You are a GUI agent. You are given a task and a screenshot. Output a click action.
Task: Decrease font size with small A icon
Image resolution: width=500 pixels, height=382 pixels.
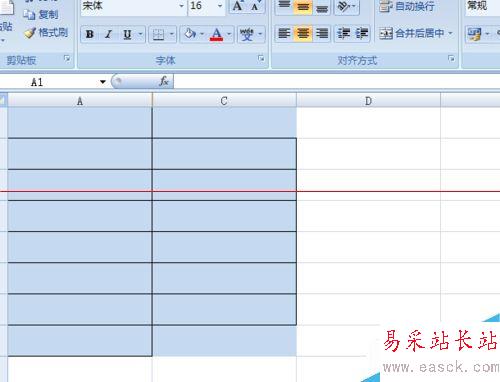(x=255, y=6)
